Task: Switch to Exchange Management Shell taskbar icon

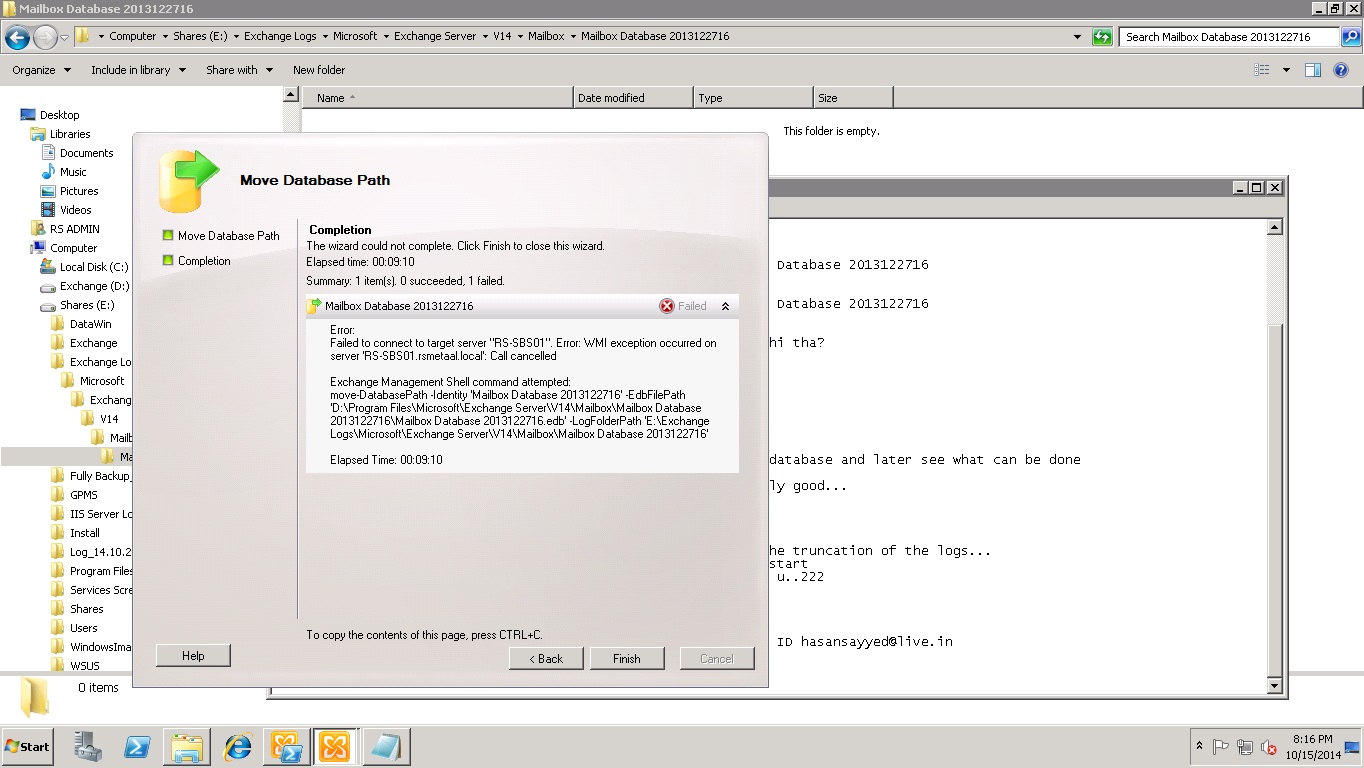Action: click(286, 747)
